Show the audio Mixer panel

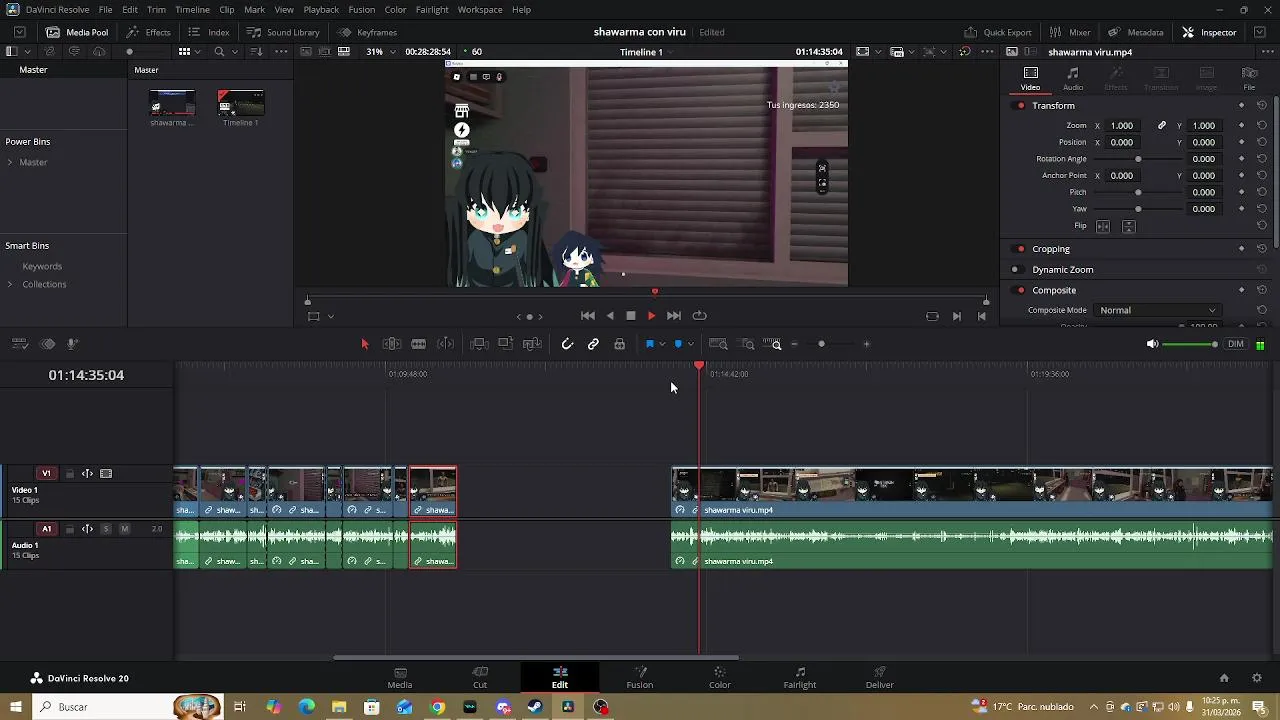click(x=1070, y=32)
